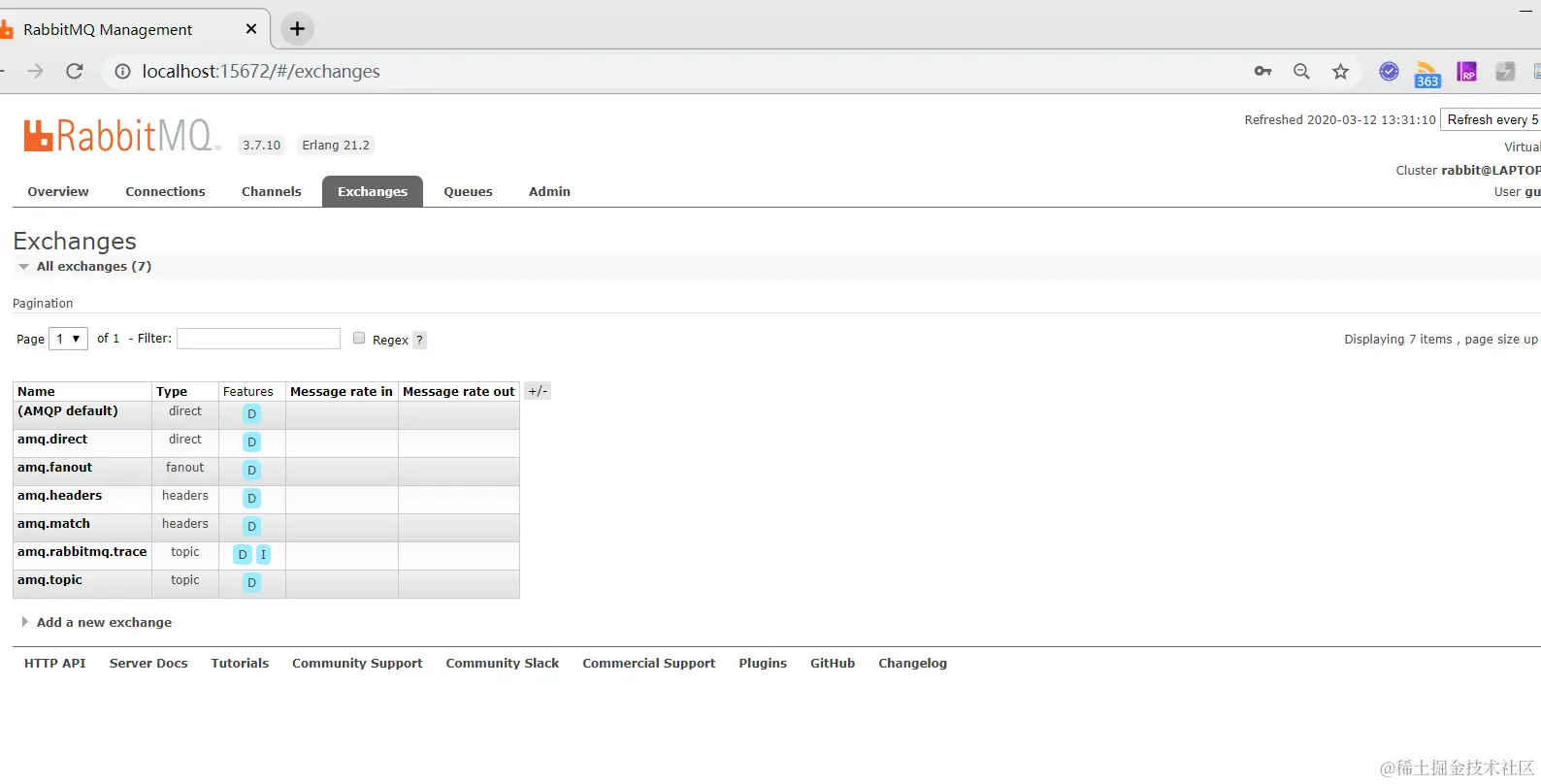This screenshot has width=1541, height=784.
Task: Open the GitHub footer link
Action: click(833, 663)
